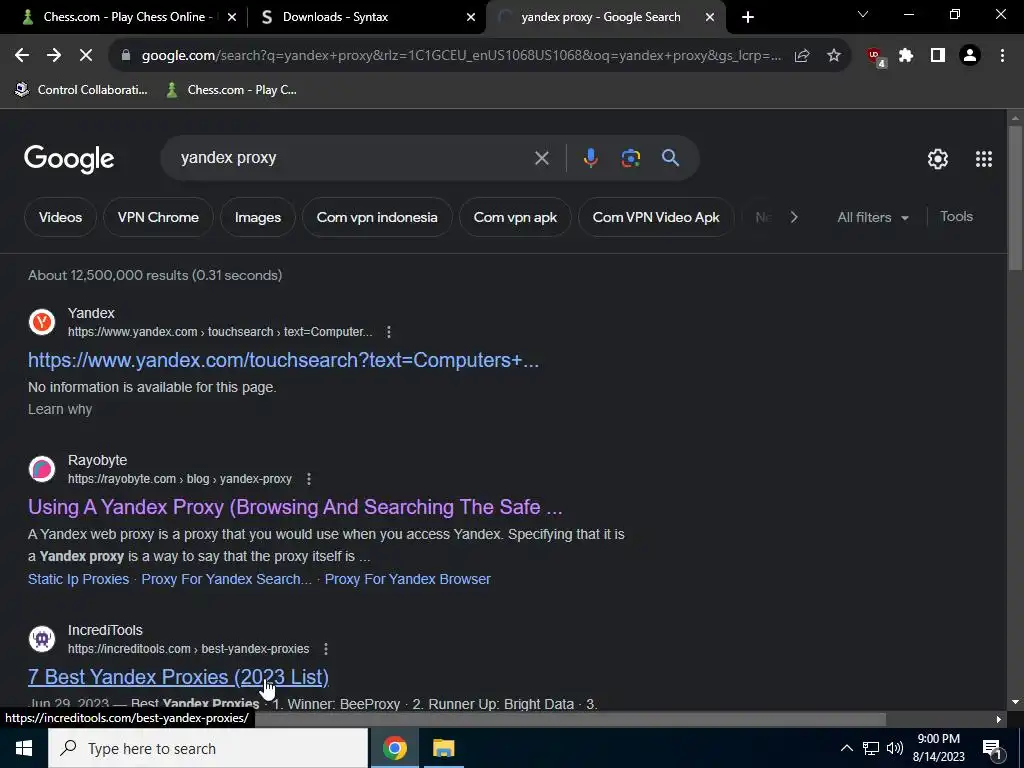The height and width of the screenshot is (768, 1024).
Task: Go forward in browser history
Action: (x=54, y=56)
